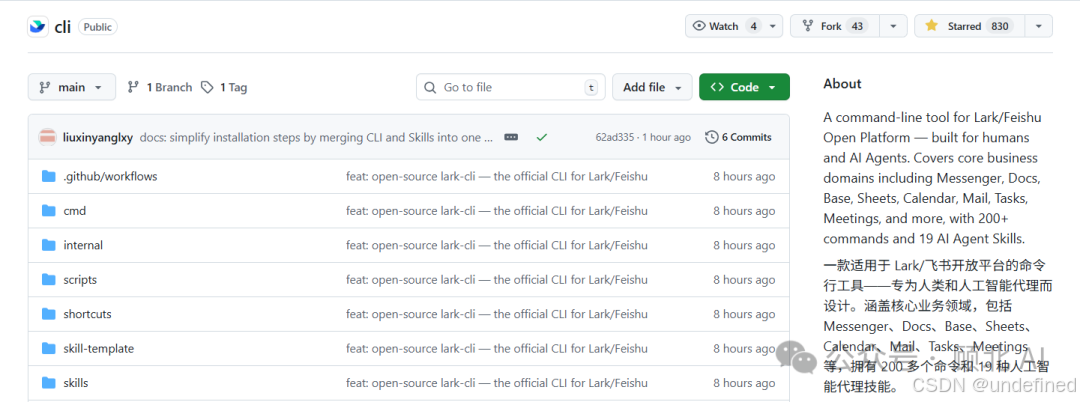
Task: Click the folder icon beside .github/workflows
Action: tap(48, 176)
